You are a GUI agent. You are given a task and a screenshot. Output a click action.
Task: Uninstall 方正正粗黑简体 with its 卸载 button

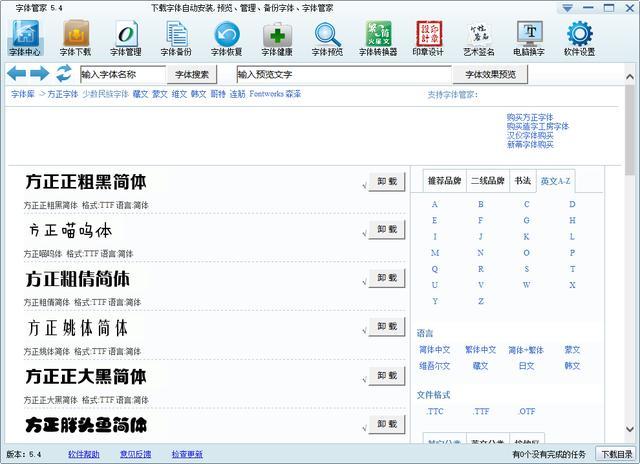386,182
